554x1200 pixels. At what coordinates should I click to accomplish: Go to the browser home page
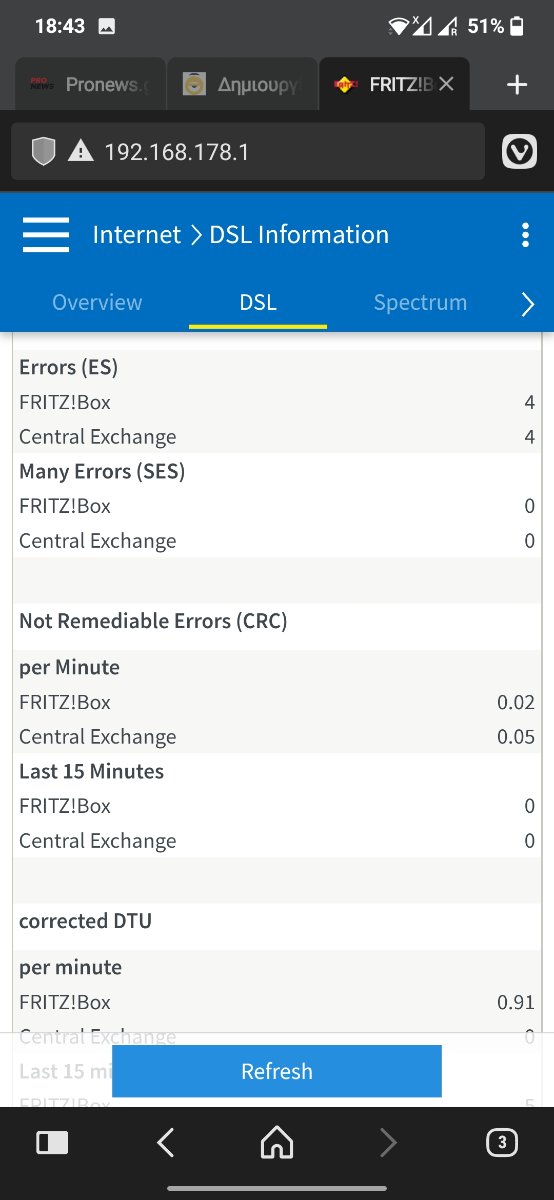[277, 1142]
